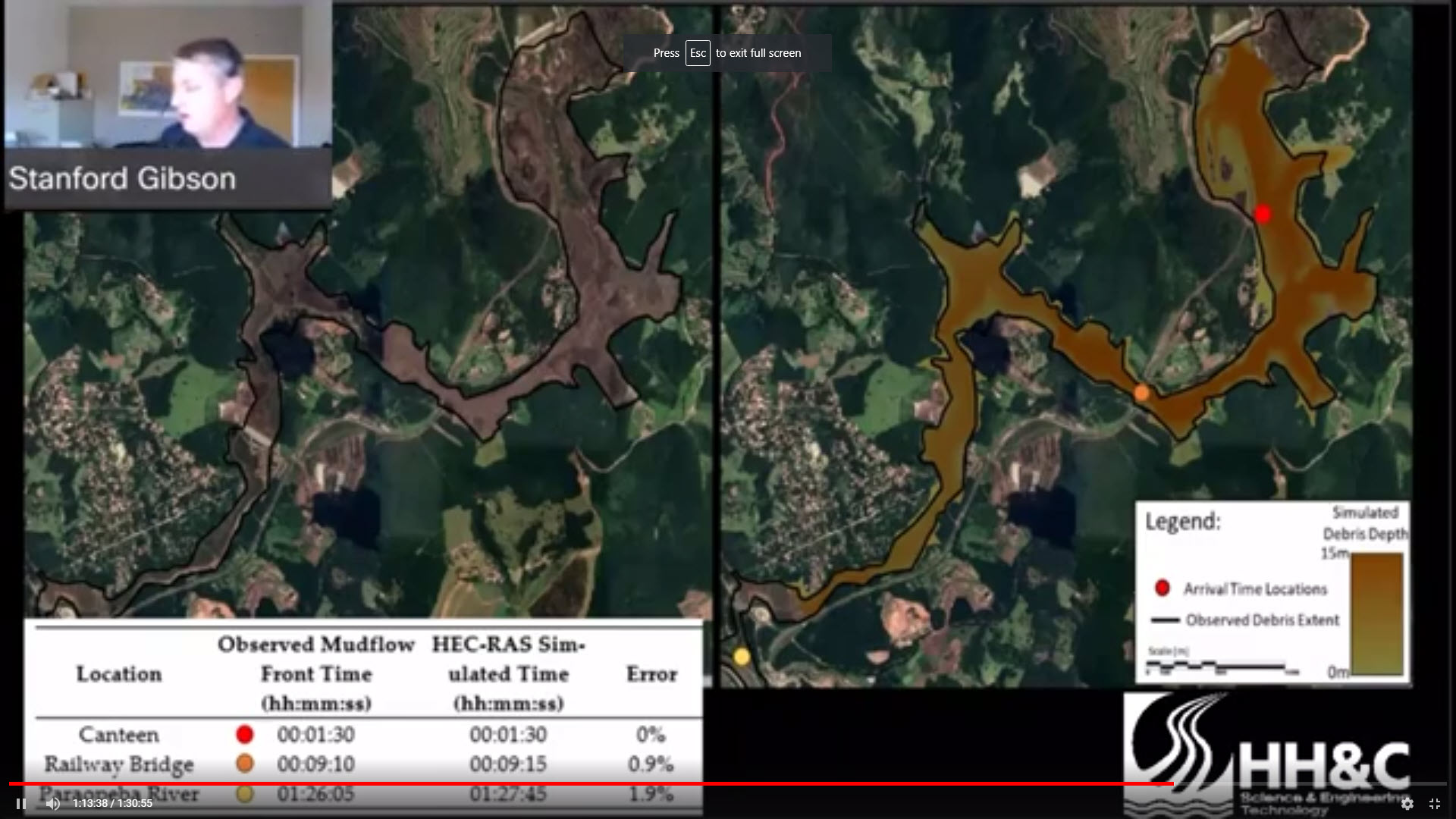Click observed time '00:09:10'

[x=315, y=764]
